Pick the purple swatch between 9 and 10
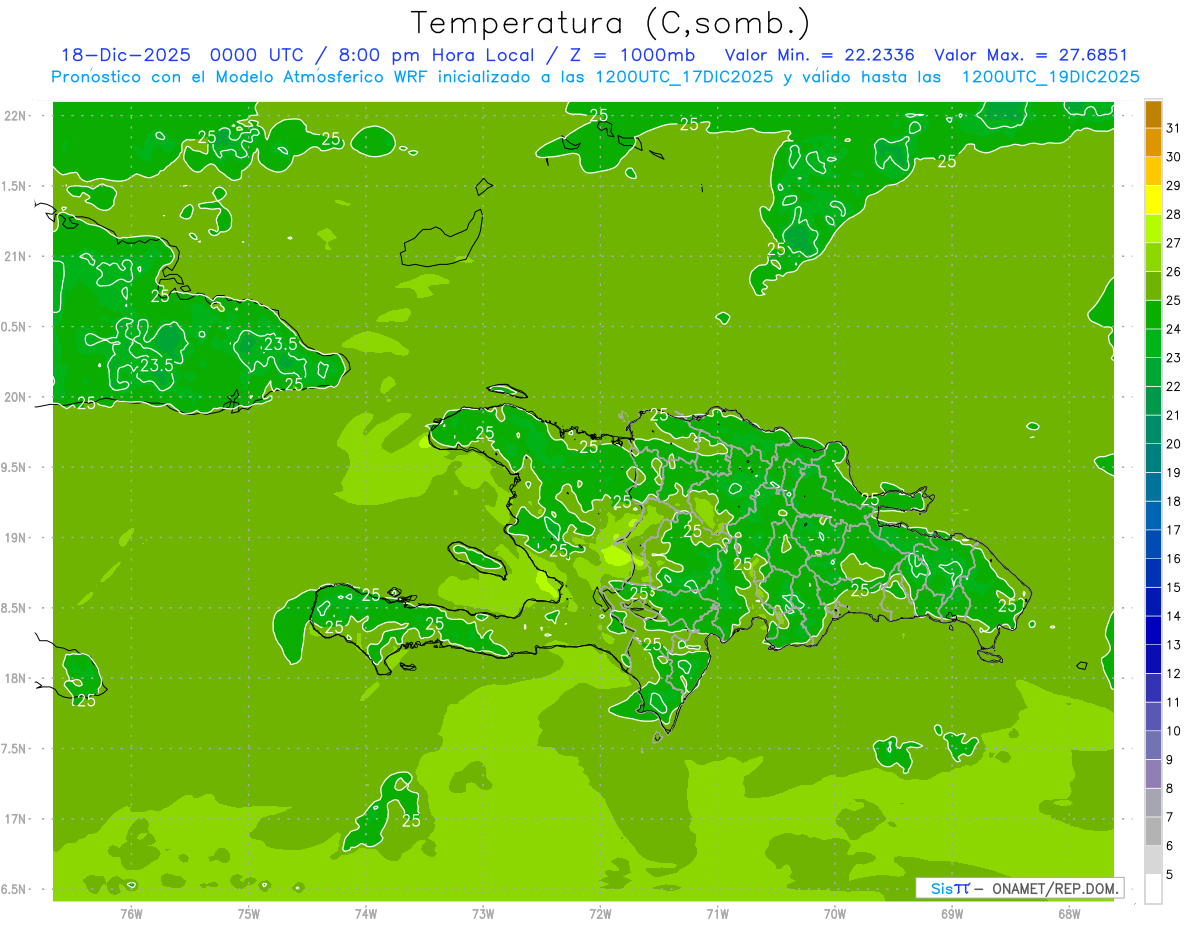 1153,745
